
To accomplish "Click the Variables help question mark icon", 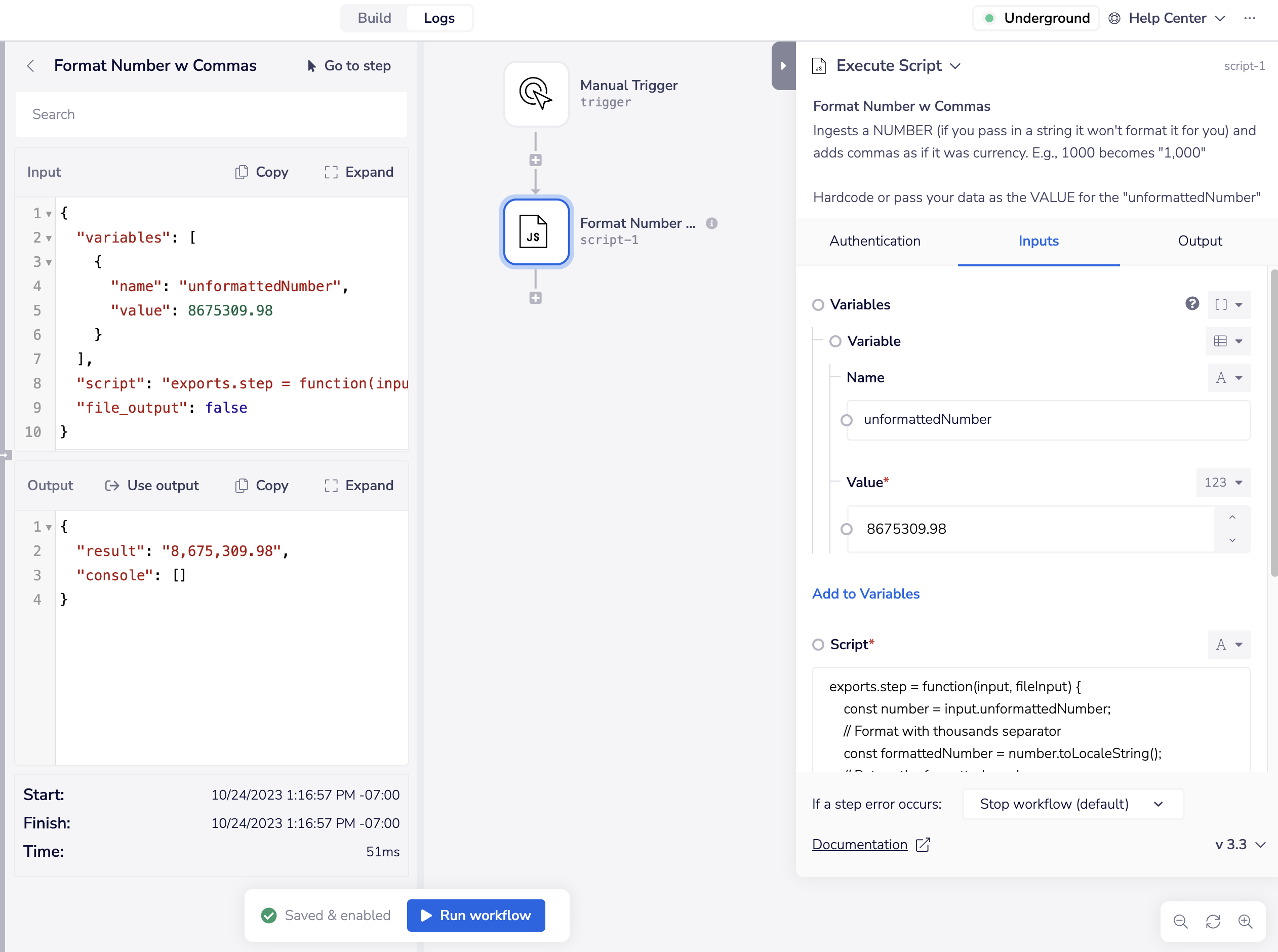I will (x=1191, y=304).
